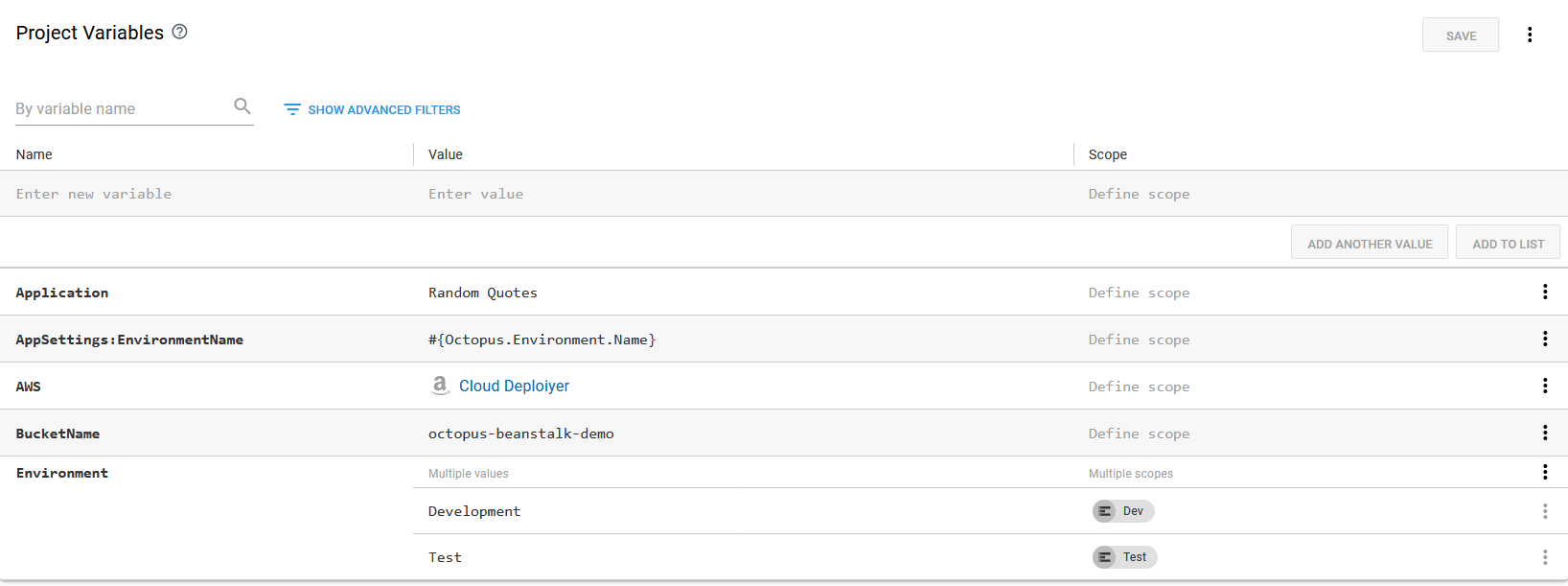
Task: Open the BucketName row overflow menu
Action: [x=1544, y=433]
